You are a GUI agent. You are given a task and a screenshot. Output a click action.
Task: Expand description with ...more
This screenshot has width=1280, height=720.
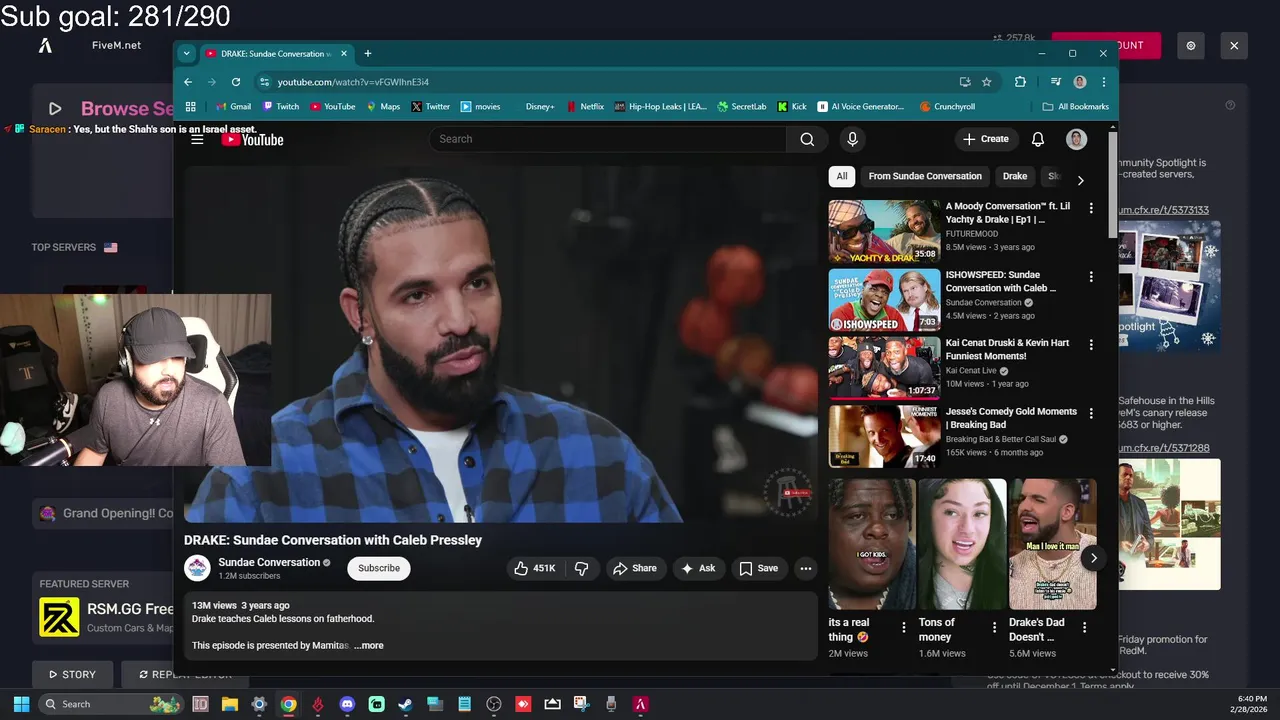(x=369, y=646)
